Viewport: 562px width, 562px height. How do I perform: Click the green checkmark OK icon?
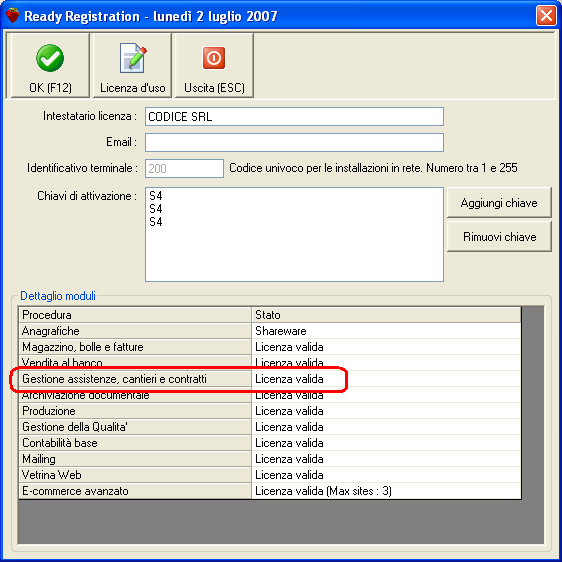[50, 58]
